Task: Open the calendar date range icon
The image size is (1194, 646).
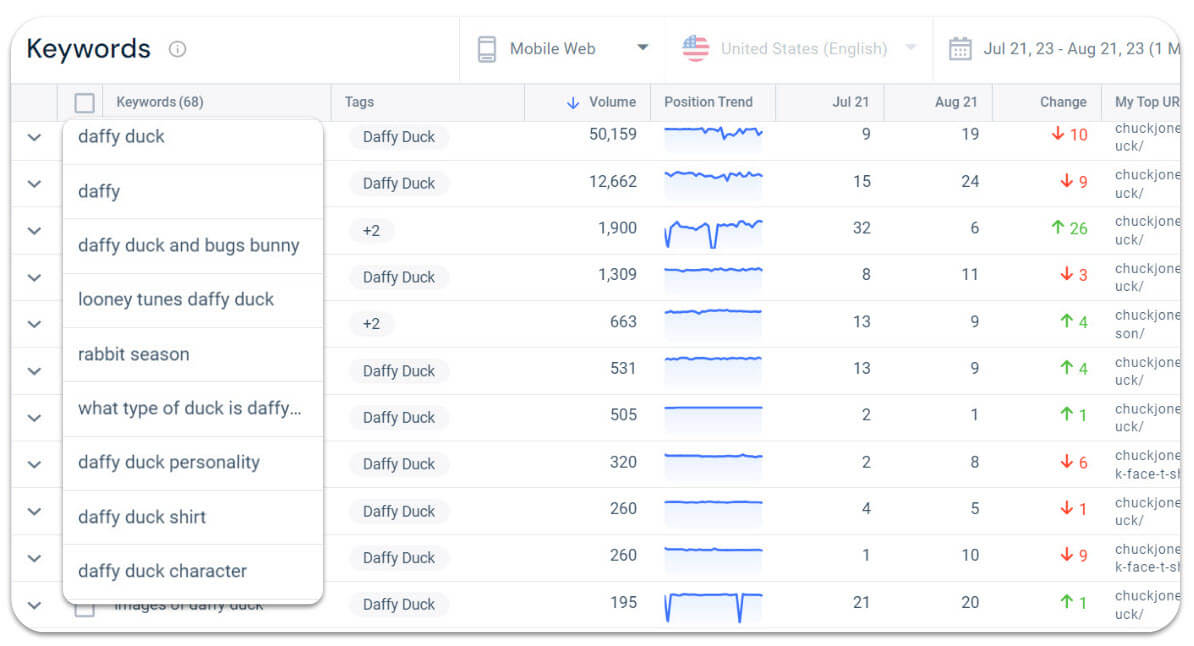Action: pyautogui.click(x=959, y=49)
